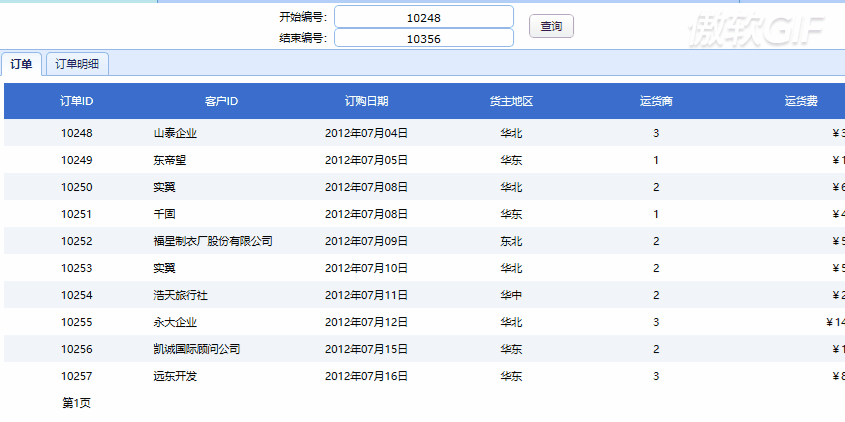
Task: Select the row for customer 东帝望
Action: 169,160
